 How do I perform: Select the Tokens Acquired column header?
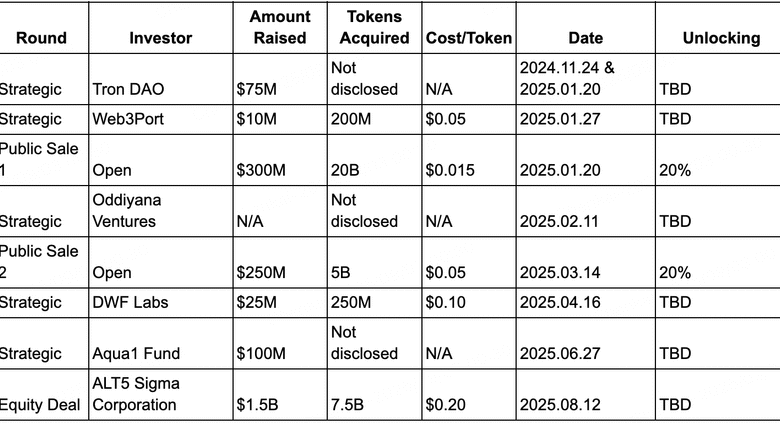coord(377,27)
